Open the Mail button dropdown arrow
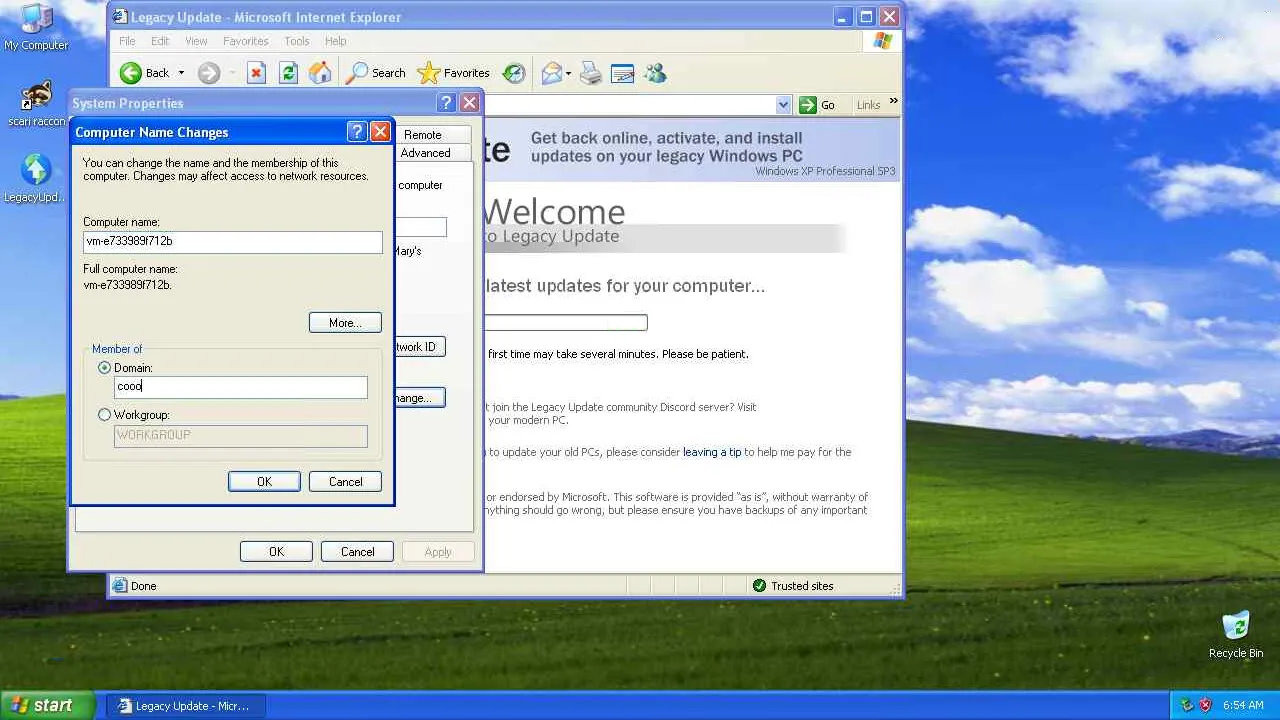 point(568,73)
